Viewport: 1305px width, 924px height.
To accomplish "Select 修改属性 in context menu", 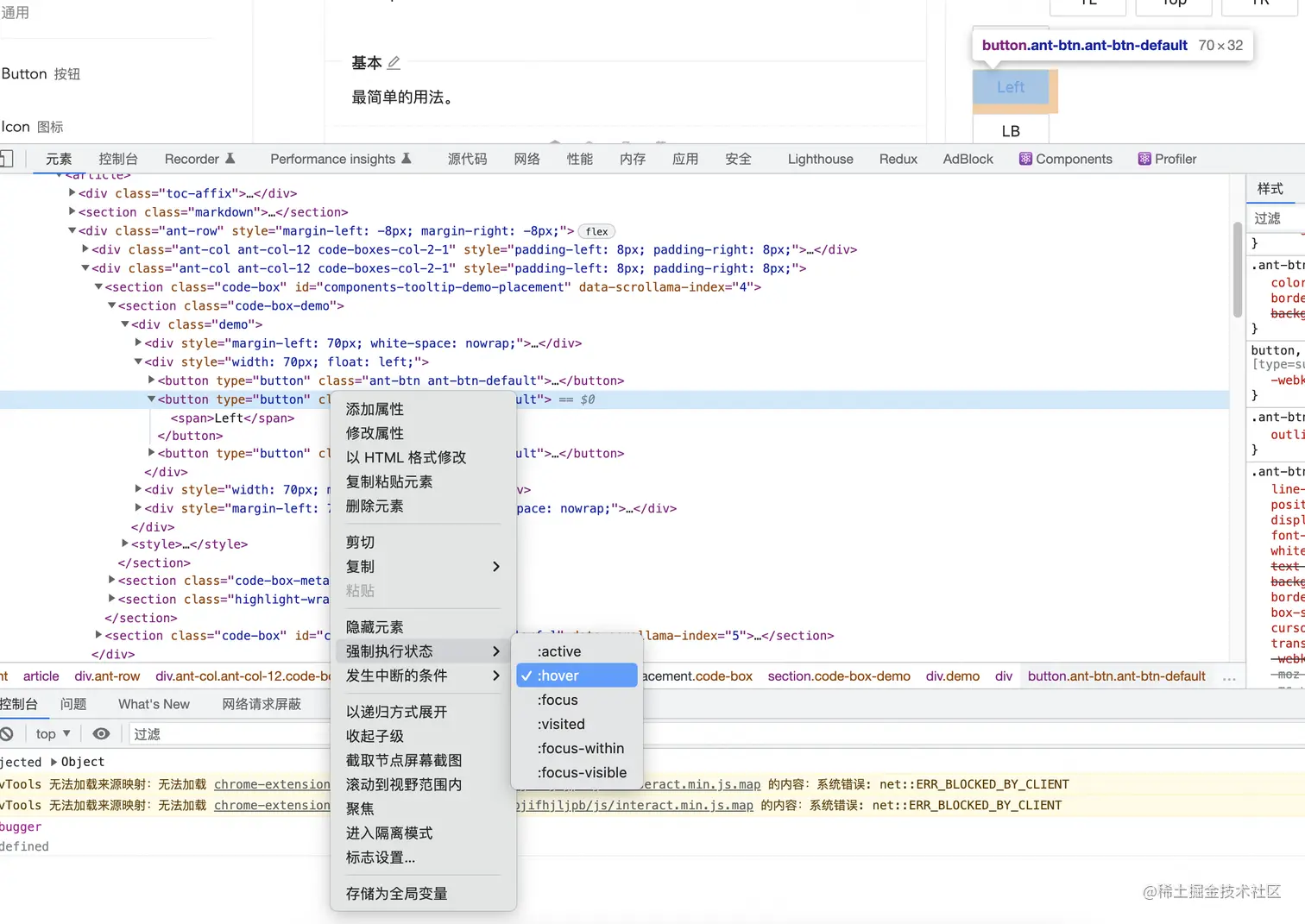I will pyautogui.click(x=423, y=433).
